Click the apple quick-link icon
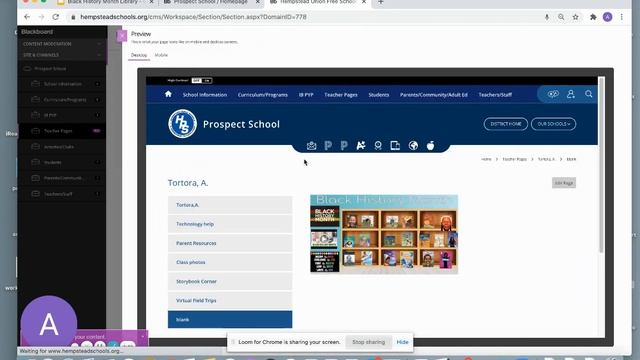This screenshot has height=360, width=640. coord(430,146)
